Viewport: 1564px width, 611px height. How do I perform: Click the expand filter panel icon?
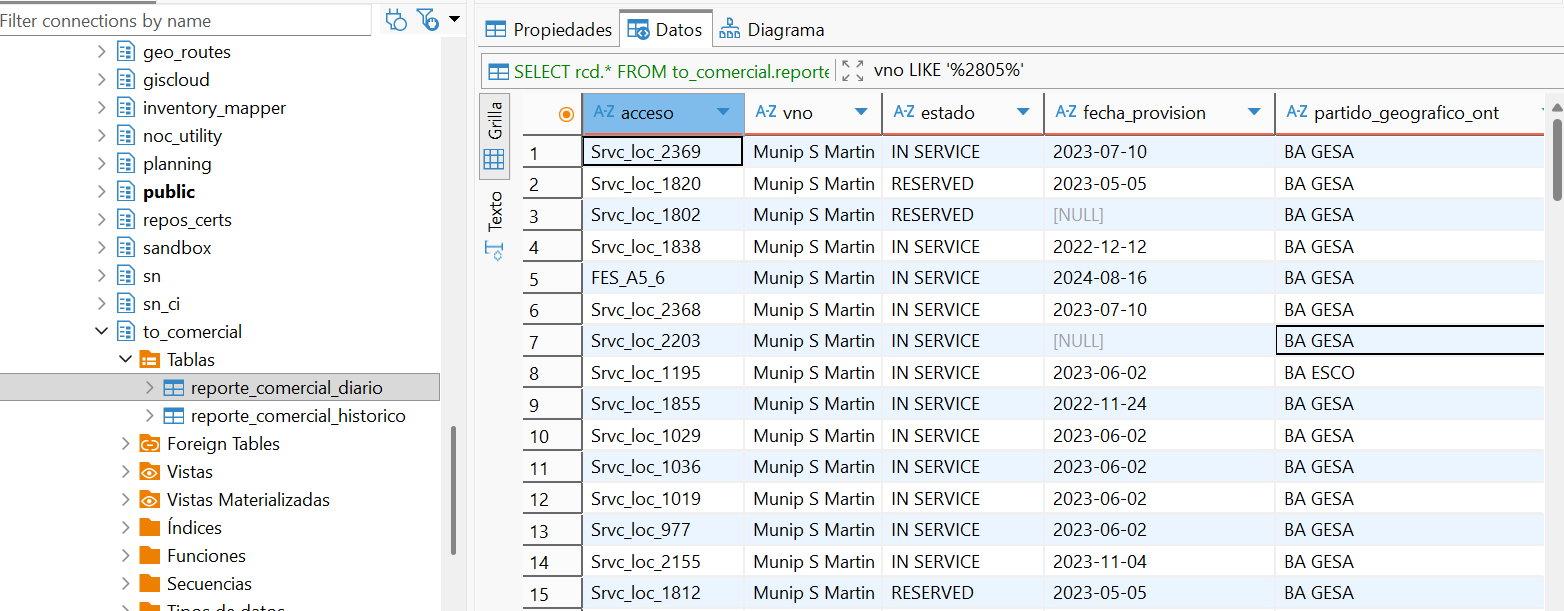click(x=852, y=70)
